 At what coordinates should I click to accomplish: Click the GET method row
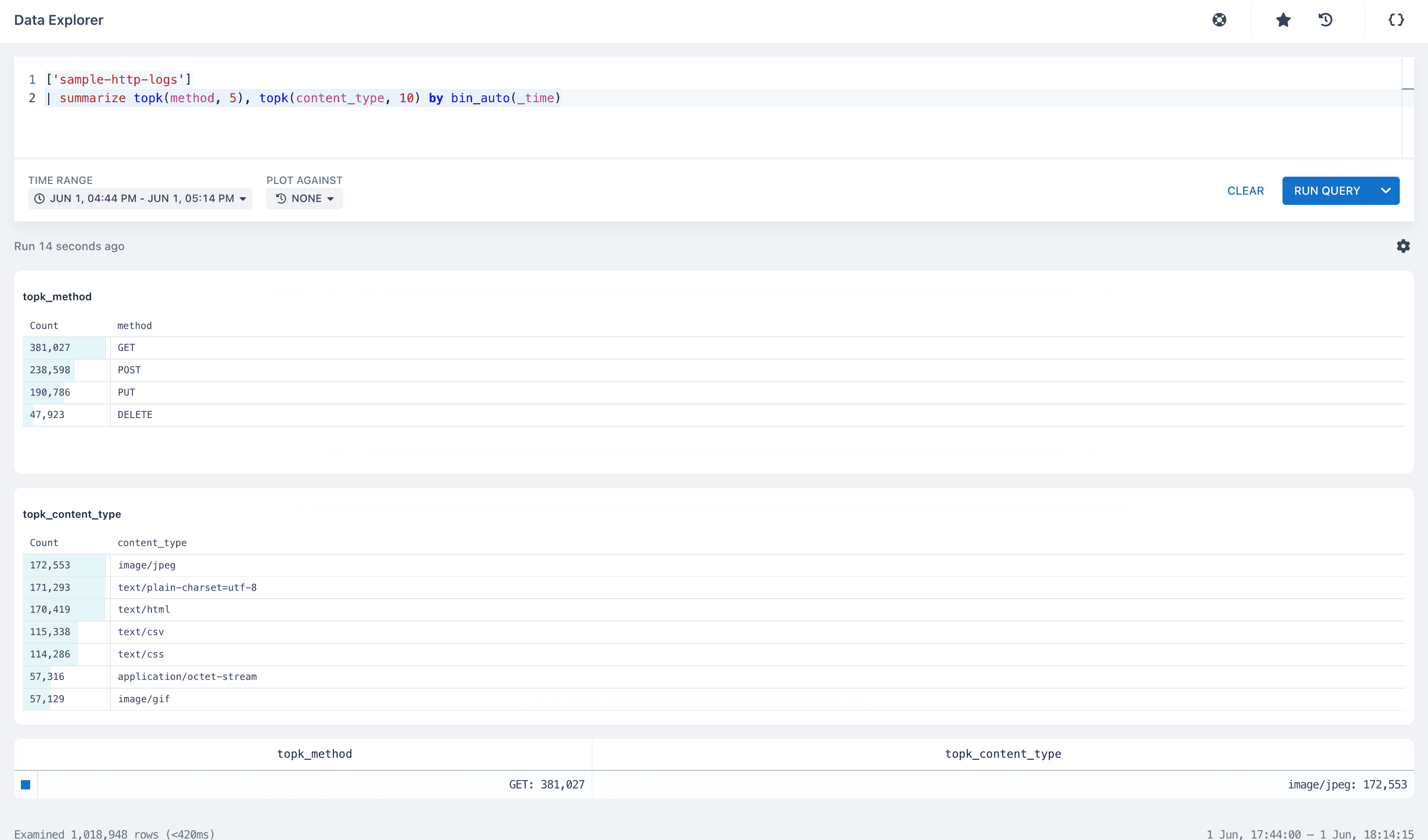(127, 347)
